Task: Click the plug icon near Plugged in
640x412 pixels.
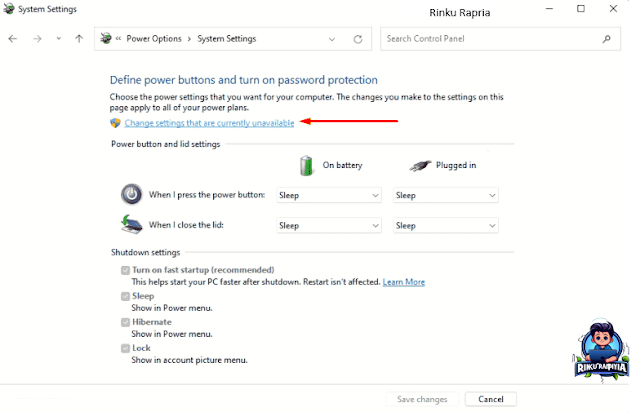Action: point(420,166)
